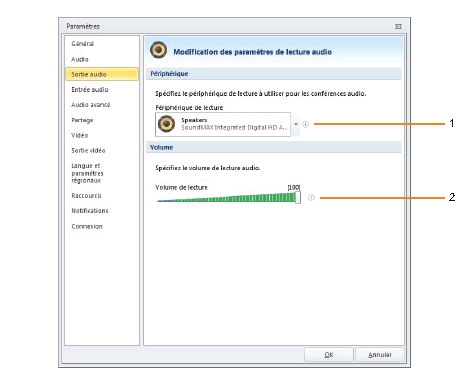Image resolution: width=468 pixels, height=385 pixels.
Task: Switch to Vidéo settings
Action: pos(80,135)
